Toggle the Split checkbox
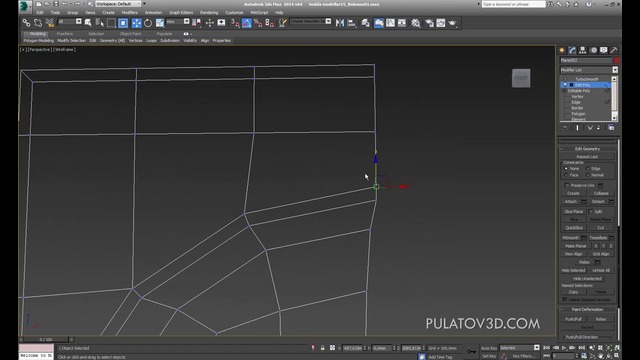This screenshot has width=640, height=360. [x=591, y=211]
